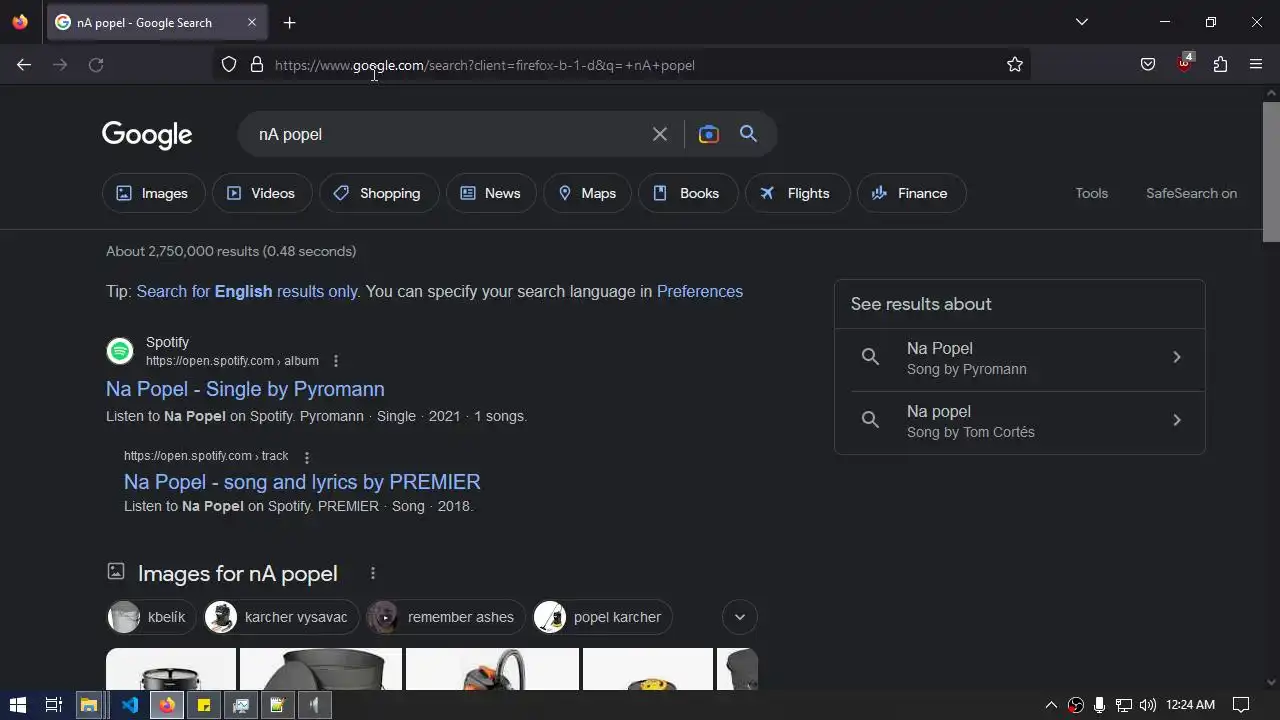Clear the search box with X icon
The width and height of the screenshot is (1280, 720).
(x=660, y=134)
